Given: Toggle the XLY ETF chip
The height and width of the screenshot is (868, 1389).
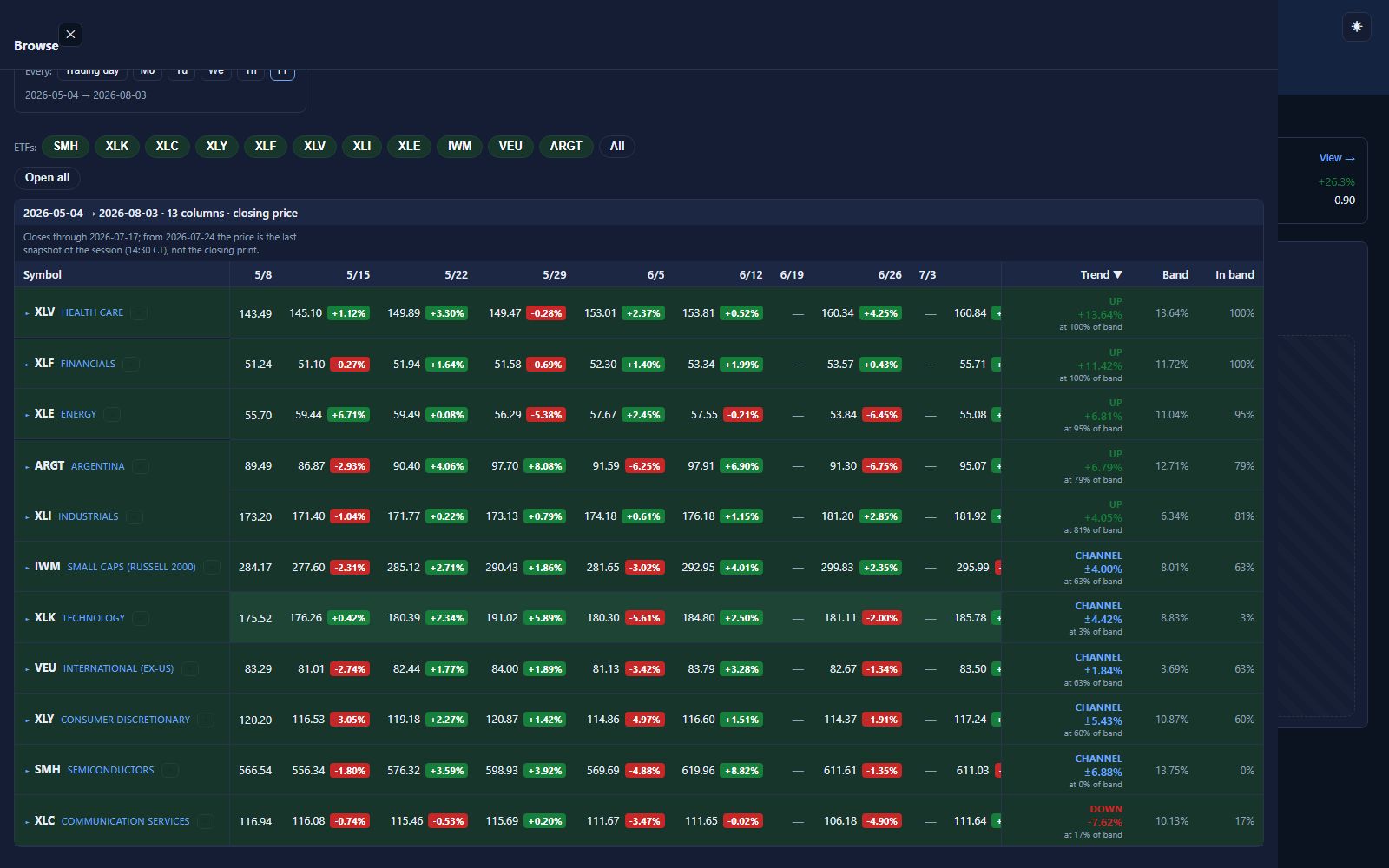Looking at the screenshot, I should tap(217, 146).
